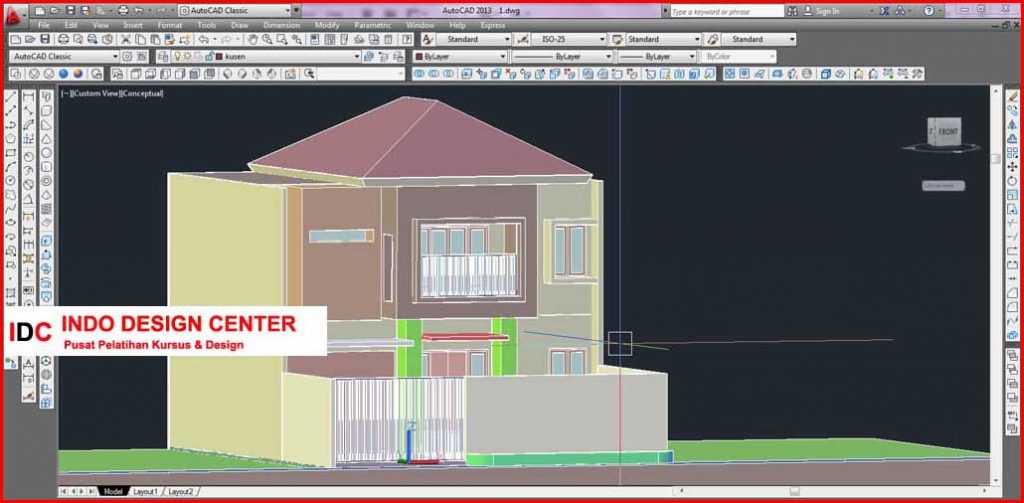
Task: Open the Multileader Style Standard dropdown
Action: coord(792,39)
